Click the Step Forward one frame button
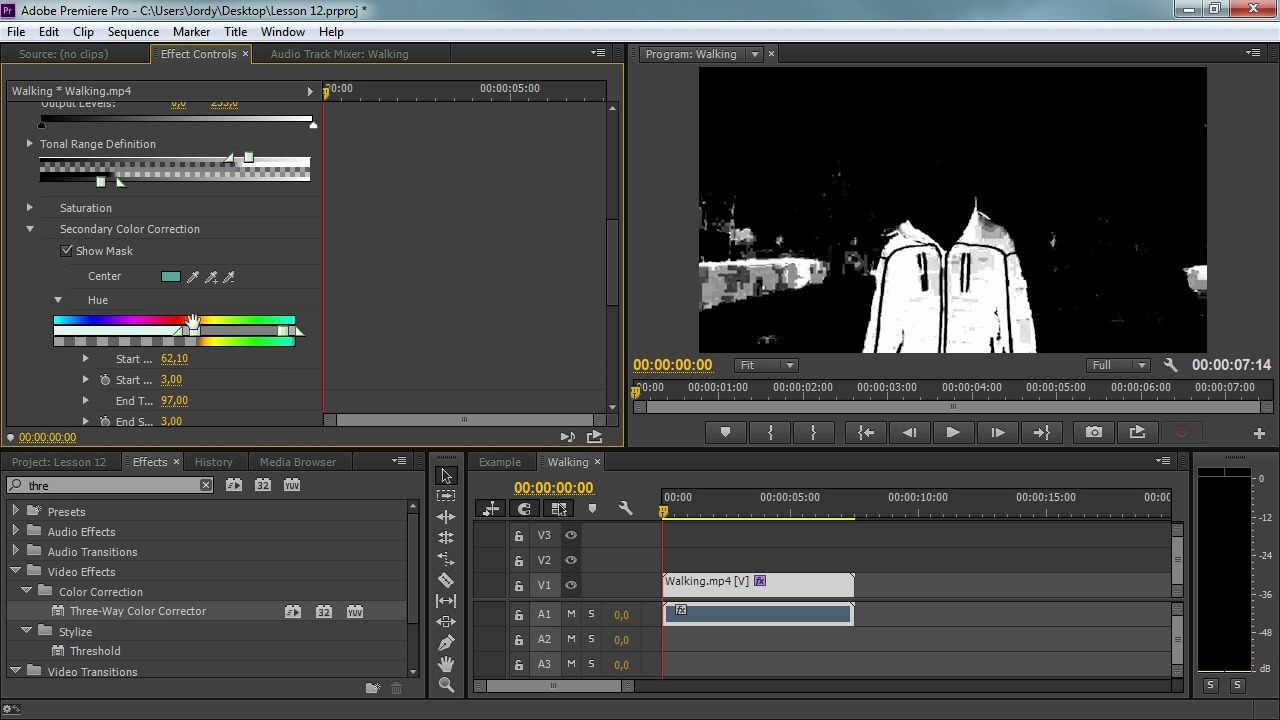 pyautogui.click(x=997, y=432)
